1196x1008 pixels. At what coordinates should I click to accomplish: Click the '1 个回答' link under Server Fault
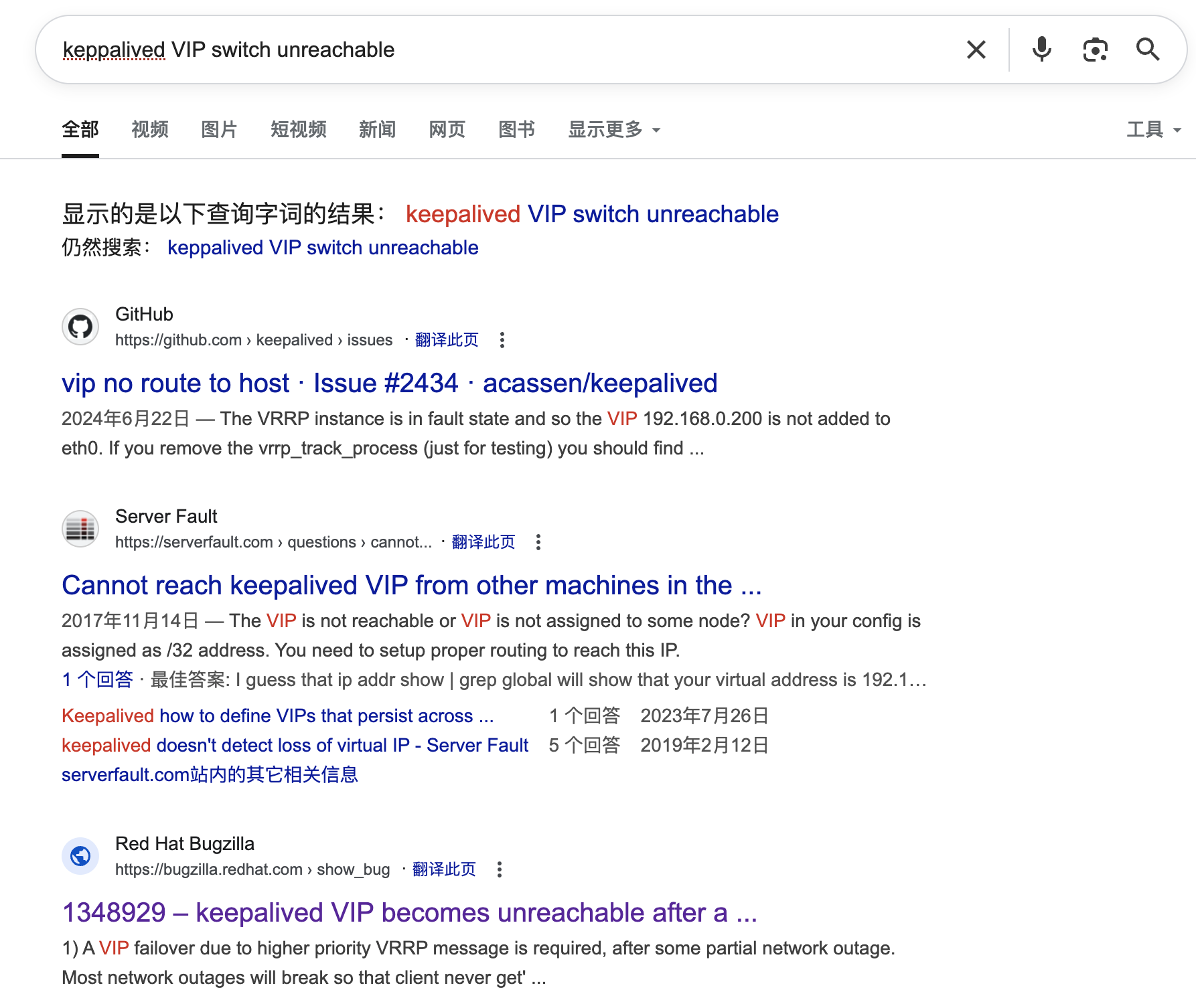pyautogui.click(x=98, y=680)
